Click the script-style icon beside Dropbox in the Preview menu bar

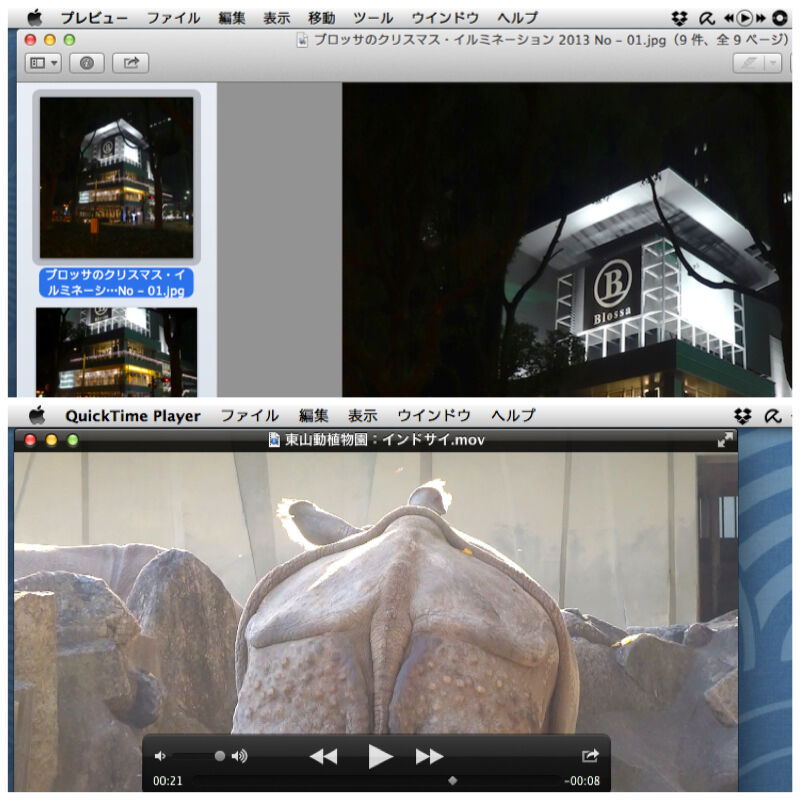pos(707,18)
